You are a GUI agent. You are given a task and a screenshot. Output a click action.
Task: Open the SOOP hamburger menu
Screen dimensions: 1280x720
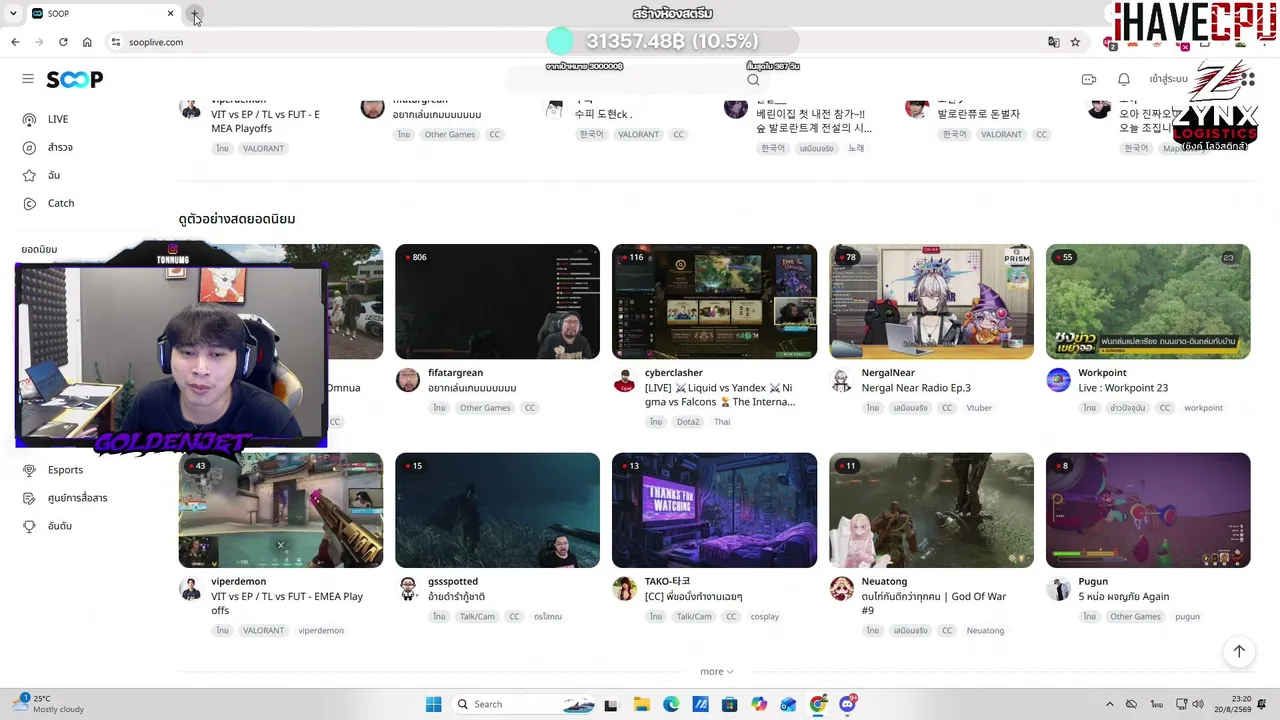pos(28,79)
